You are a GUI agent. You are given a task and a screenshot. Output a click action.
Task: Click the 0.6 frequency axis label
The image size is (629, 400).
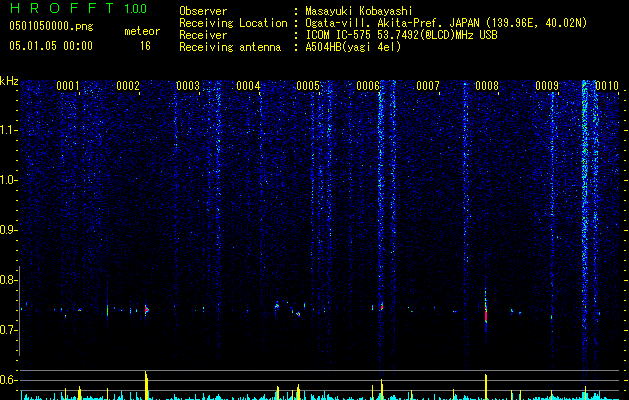tap(8, 380)
